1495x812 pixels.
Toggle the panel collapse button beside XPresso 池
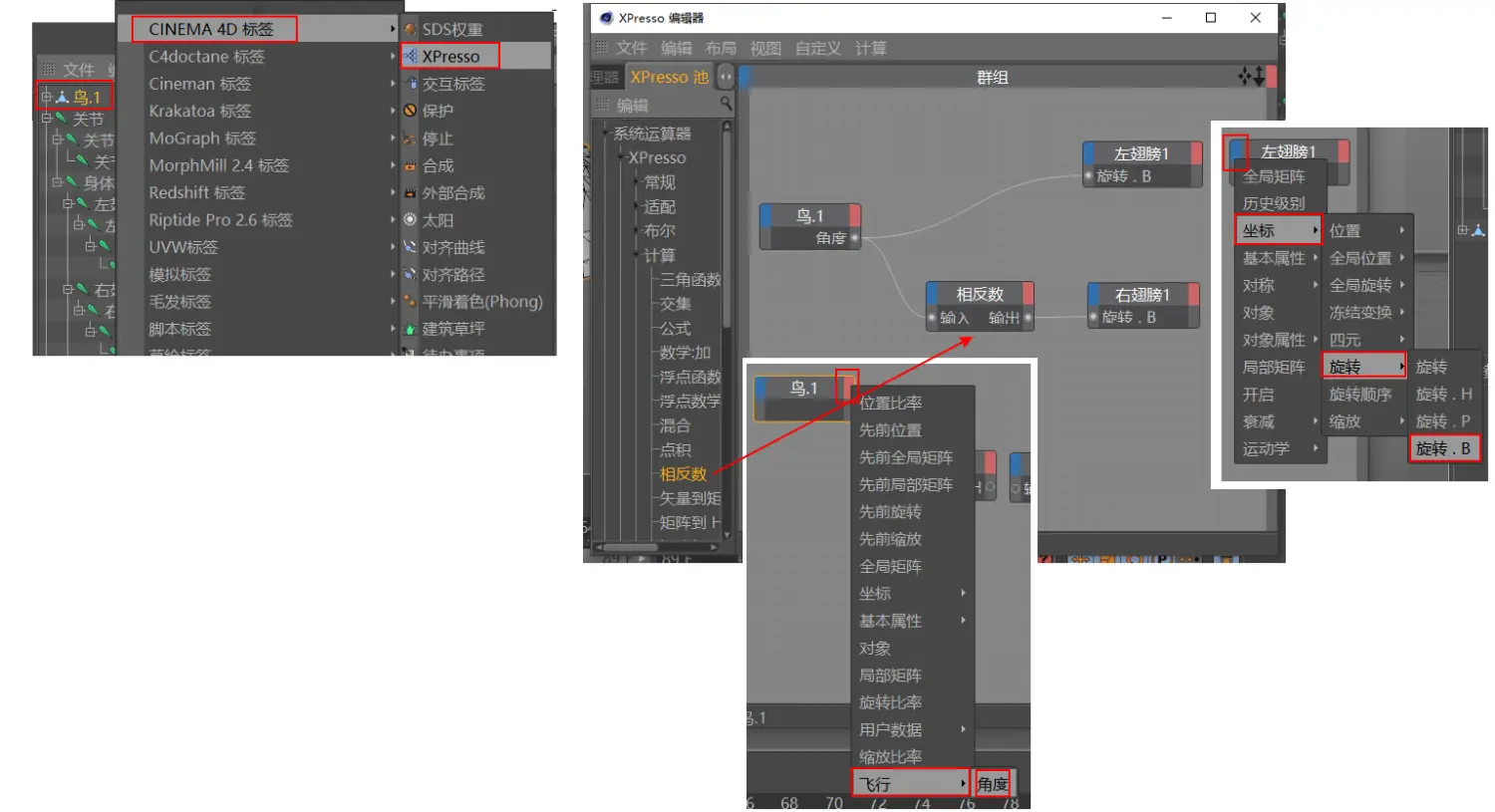click(x=726, y=77)
